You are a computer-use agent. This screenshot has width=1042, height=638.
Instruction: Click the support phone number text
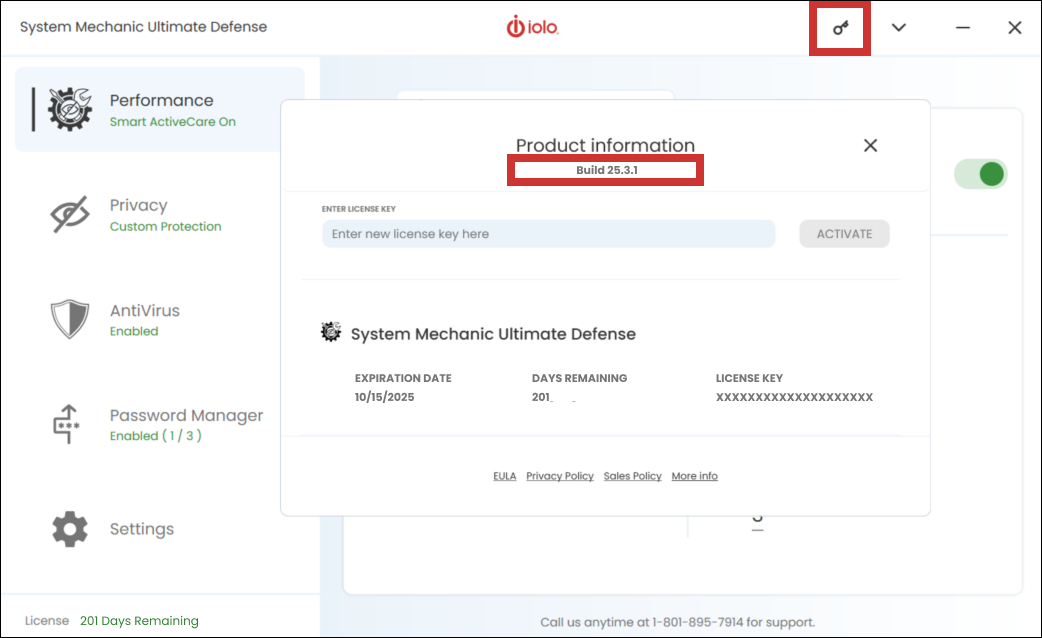[697, 622]
